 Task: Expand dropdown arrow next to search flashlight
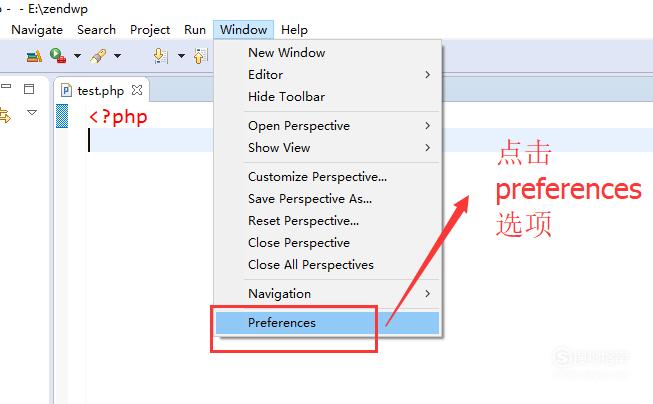pyautogui.click(x=117, y=55)
